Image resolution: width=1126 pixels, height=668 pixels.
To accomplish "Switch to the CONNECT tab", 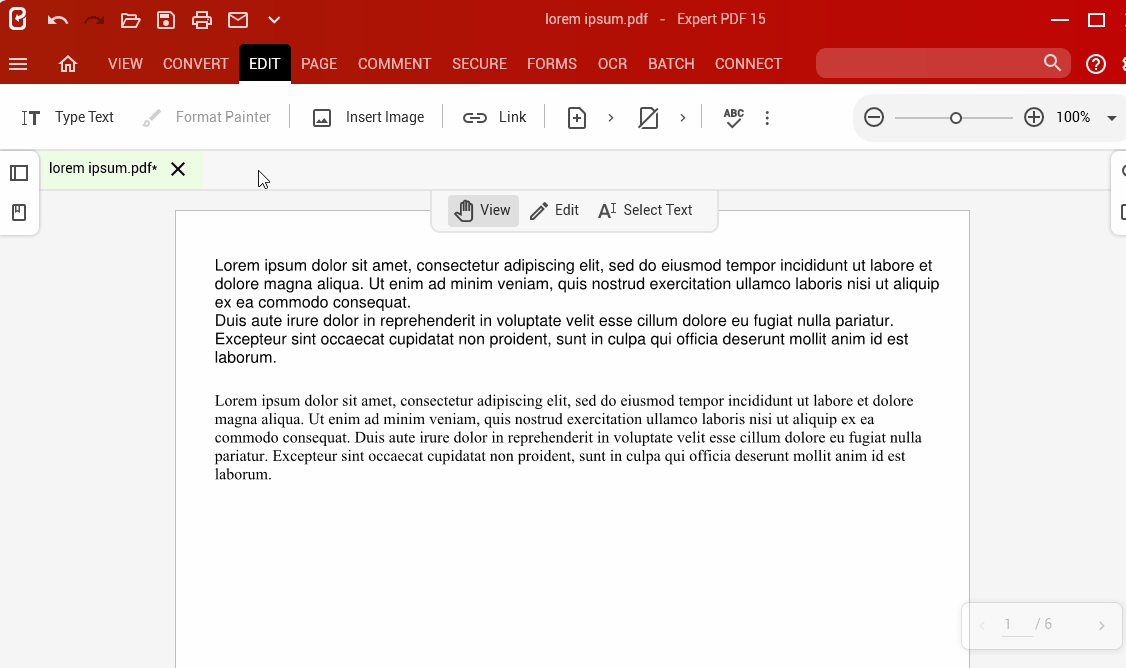I will coord(748,64).
